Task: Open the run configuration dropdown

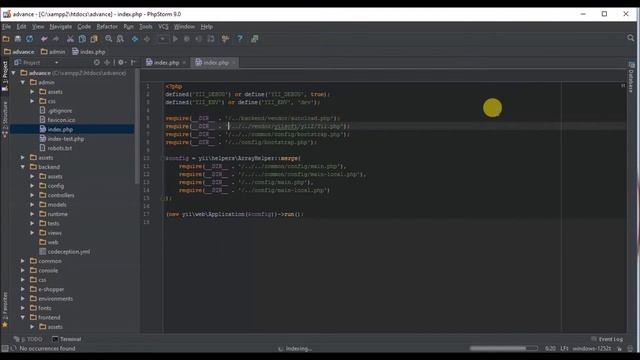Action: pos(162,39)
